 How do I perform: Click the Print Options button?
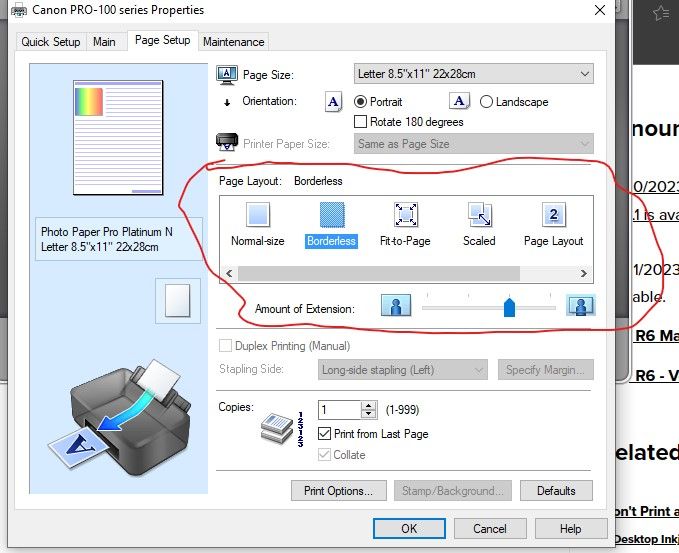(339, 491)
